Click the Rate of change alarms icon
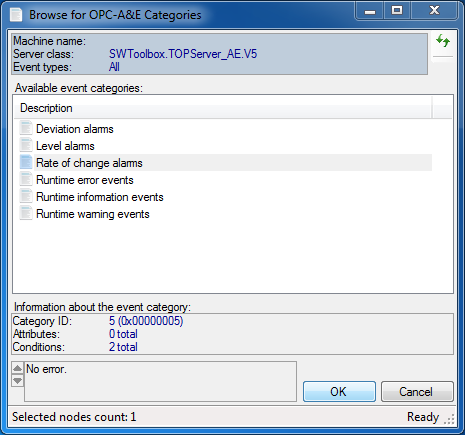The width and height of the screenshot is (465, 435). (26, 163)
